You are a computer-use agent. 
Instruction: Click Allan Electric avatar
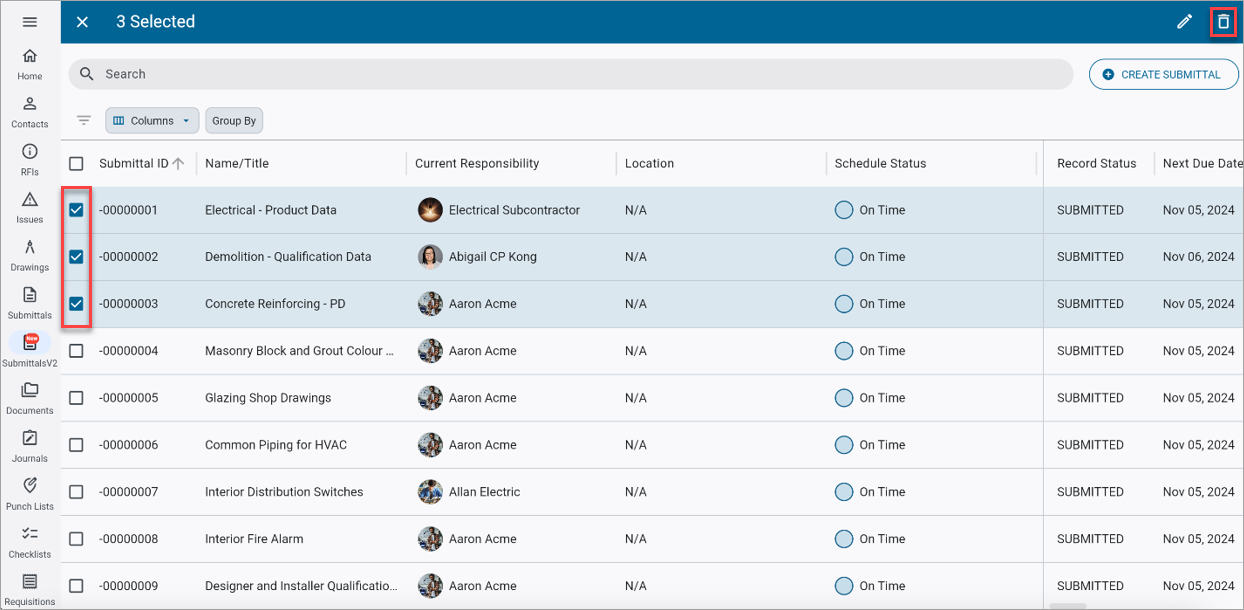pyautogui.click(x=430, y=492)
